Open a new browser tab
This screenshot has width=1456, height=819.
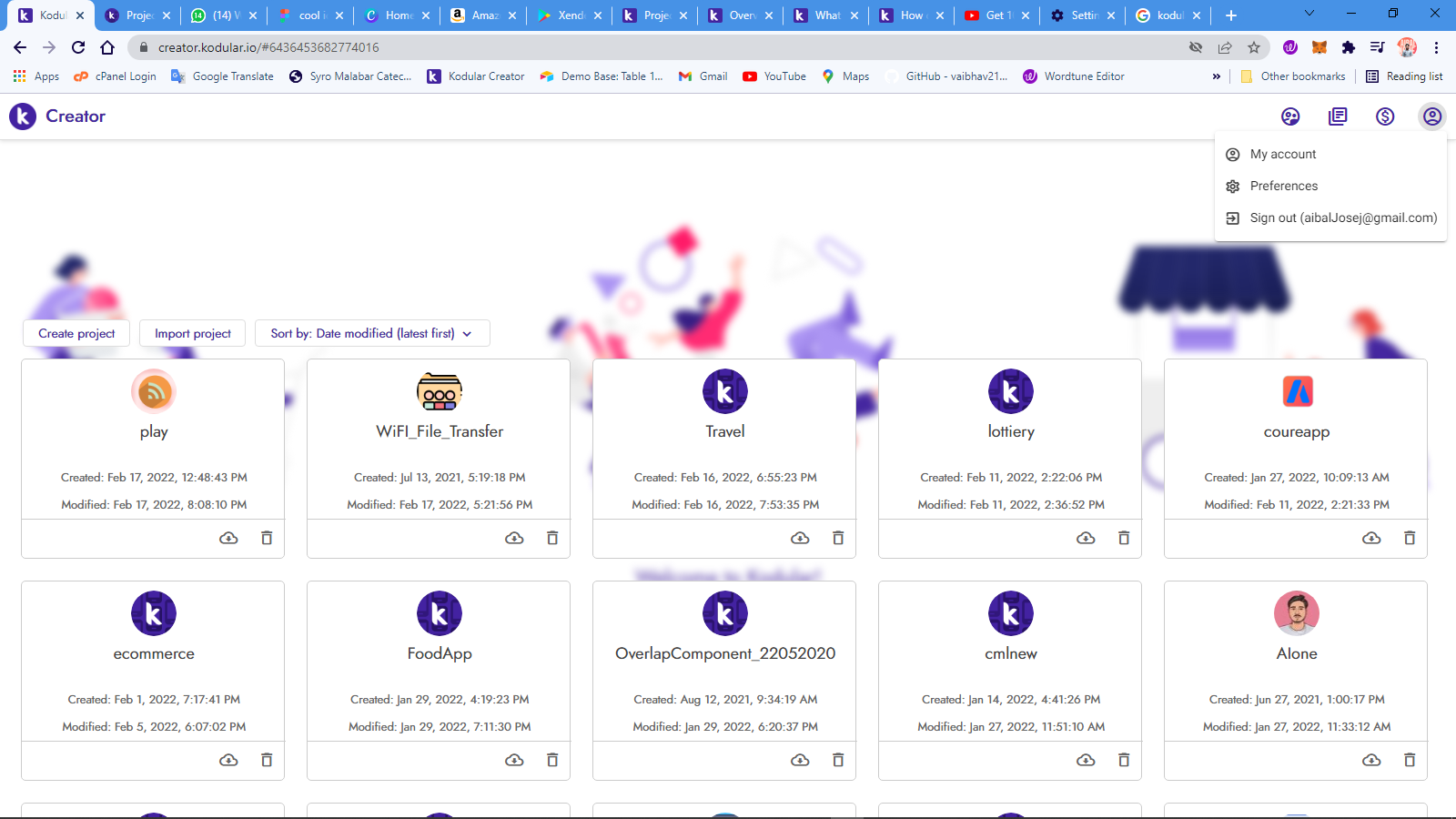point(1231,15)
